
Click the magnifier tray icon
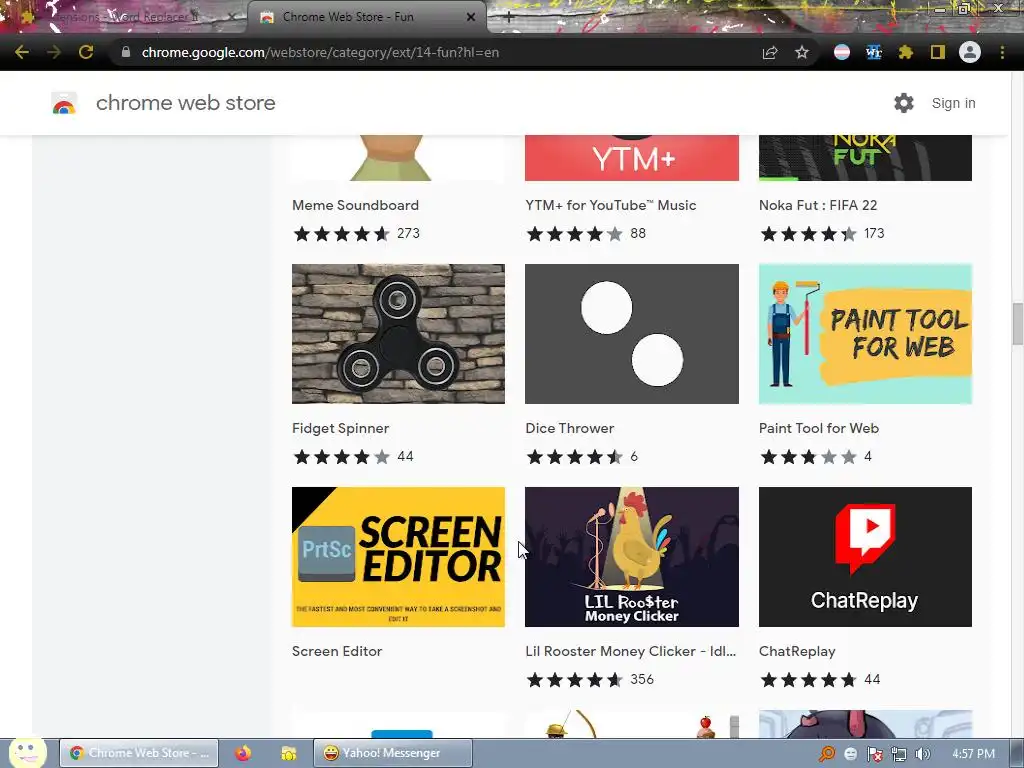tap(827, 754)
